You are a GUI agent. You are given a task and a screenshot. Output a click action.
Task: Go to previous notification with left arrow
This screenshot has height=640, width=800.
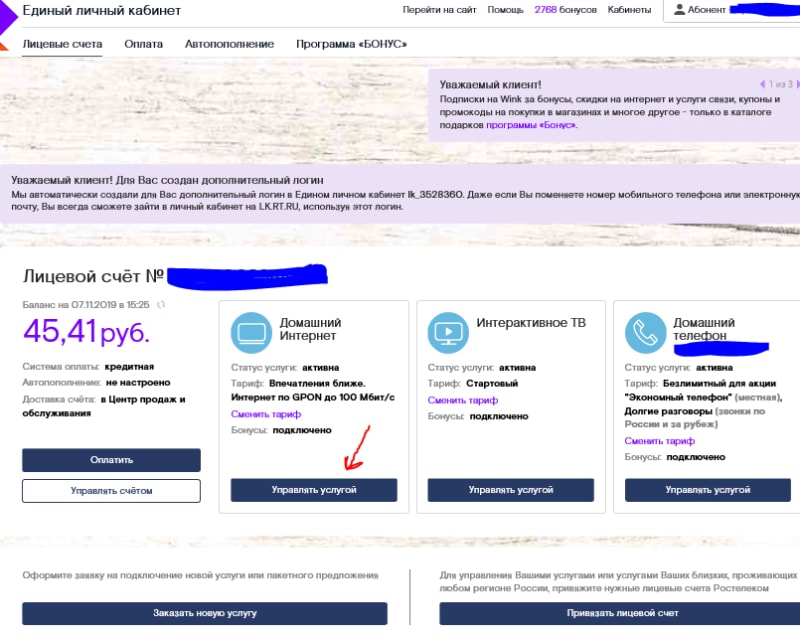coord(762,84)
